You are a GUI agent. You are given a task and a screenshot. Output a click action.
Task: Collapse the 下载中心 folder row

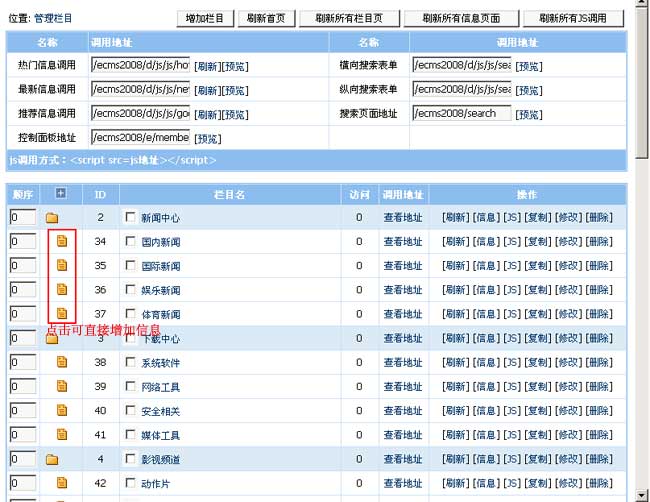click(52, 339)
